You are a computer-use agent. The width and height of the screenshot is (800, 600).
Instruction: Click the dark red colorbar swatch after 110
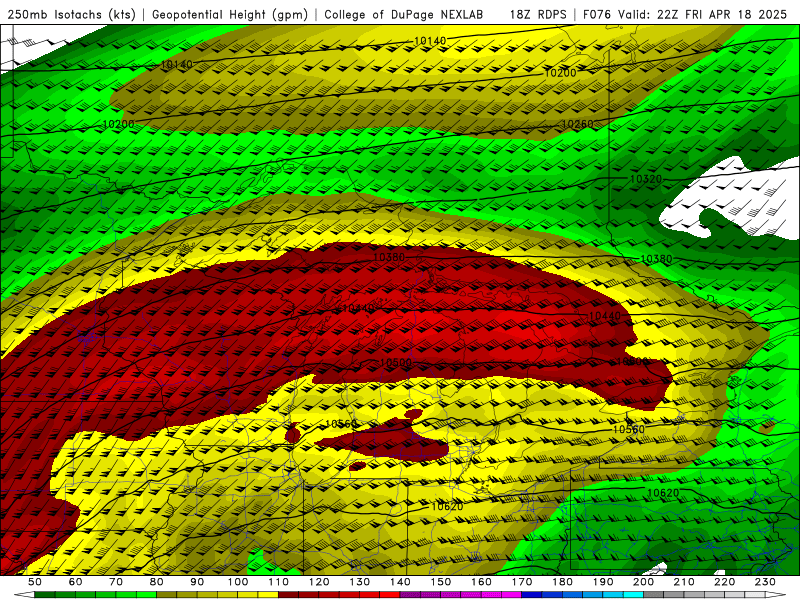pyautogui.click(x=289, y=595)
